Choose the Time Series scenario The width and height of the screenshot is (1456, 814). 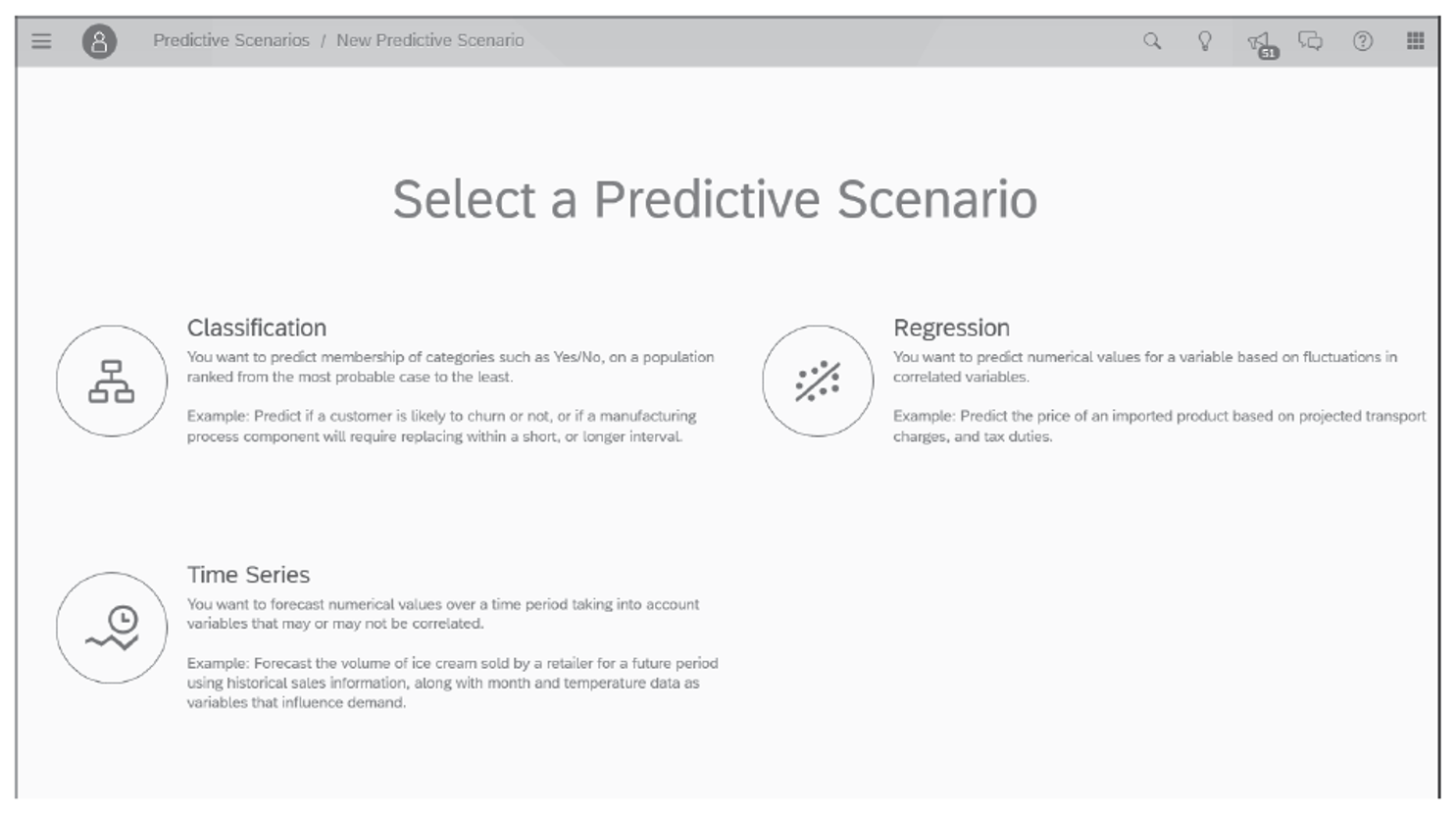tap(249, 577)
